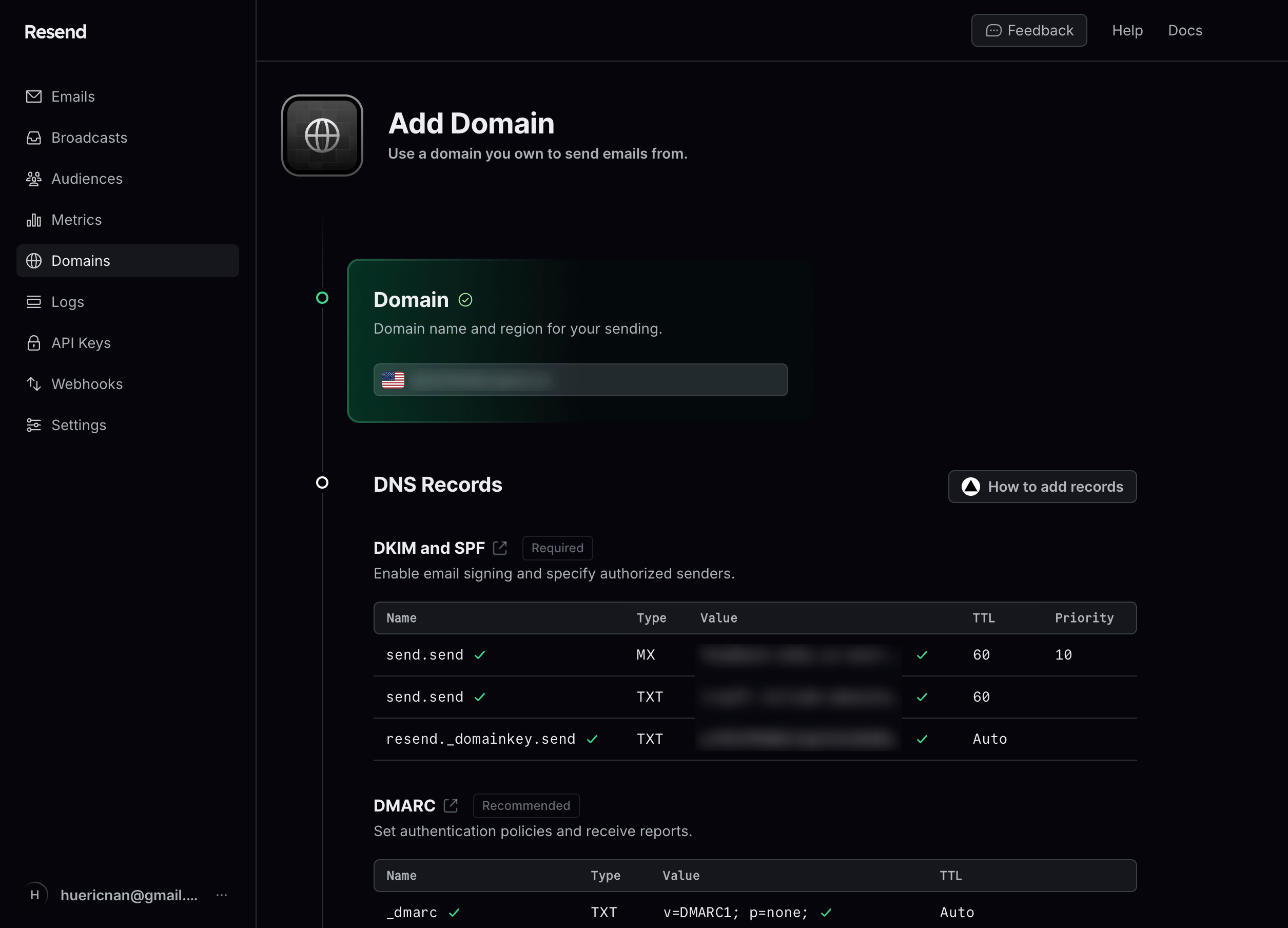The image size is (1288, 928).
Task: Open DKIM and SPF external link icon
Action: pos(500,548)
